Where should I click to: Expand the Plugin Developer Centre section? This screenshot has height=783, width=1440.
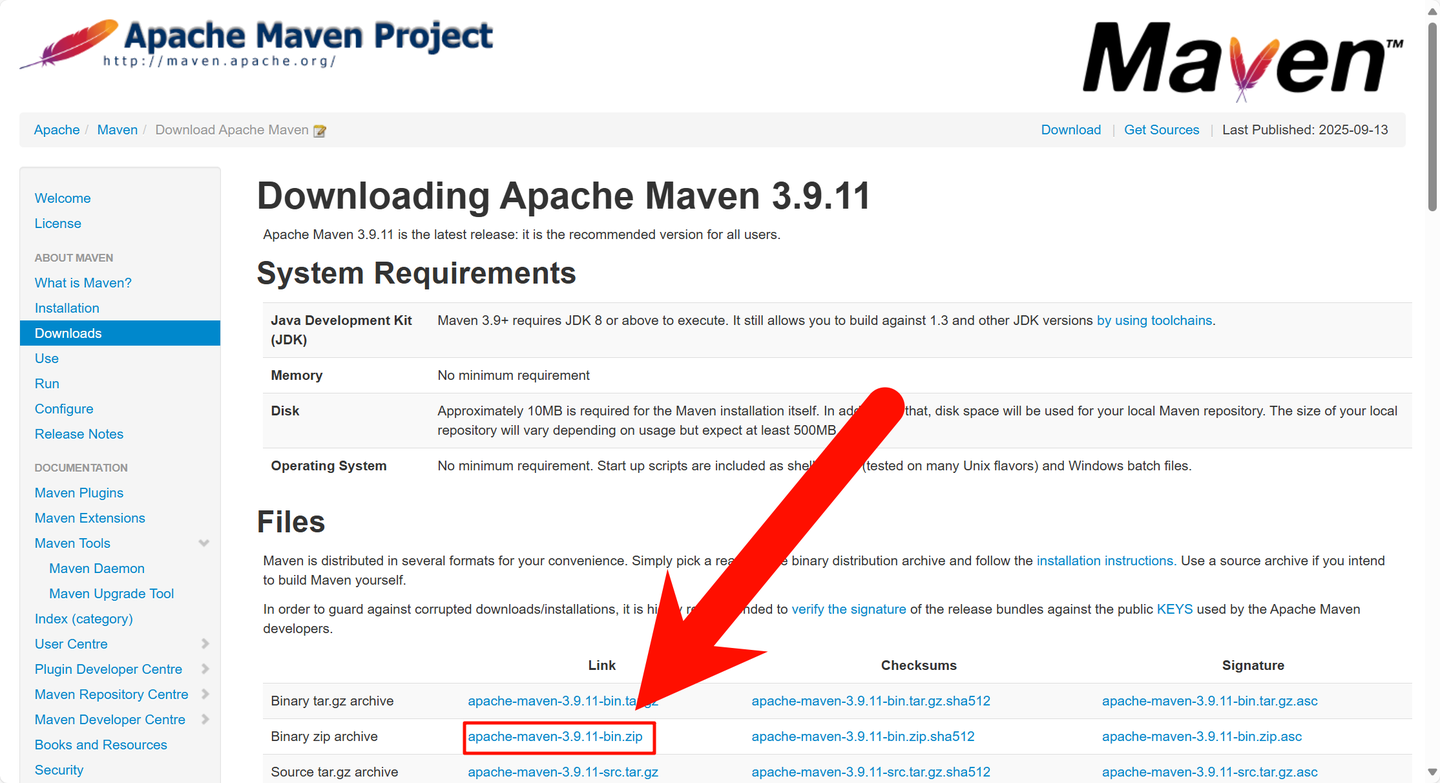tap(204, 669)
